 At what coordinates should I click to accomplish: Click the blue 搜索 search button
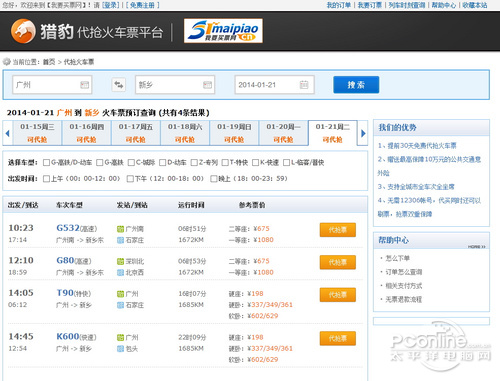pyautogui.click(x=356, y=85)
